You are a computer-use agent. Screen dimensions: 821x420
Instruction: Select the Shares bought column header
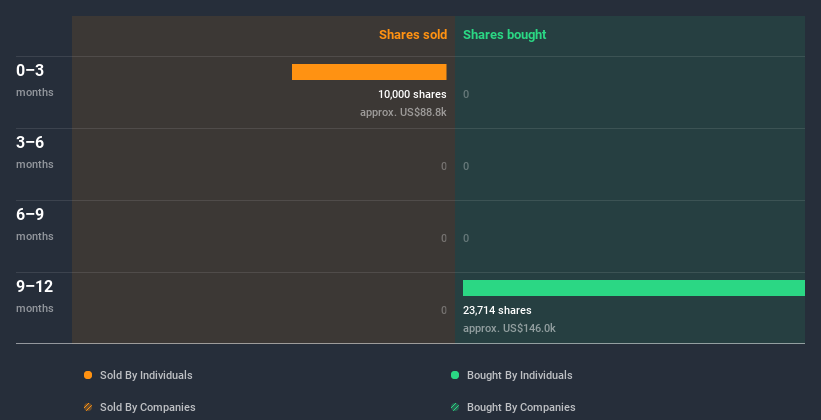tap(504, 35)
